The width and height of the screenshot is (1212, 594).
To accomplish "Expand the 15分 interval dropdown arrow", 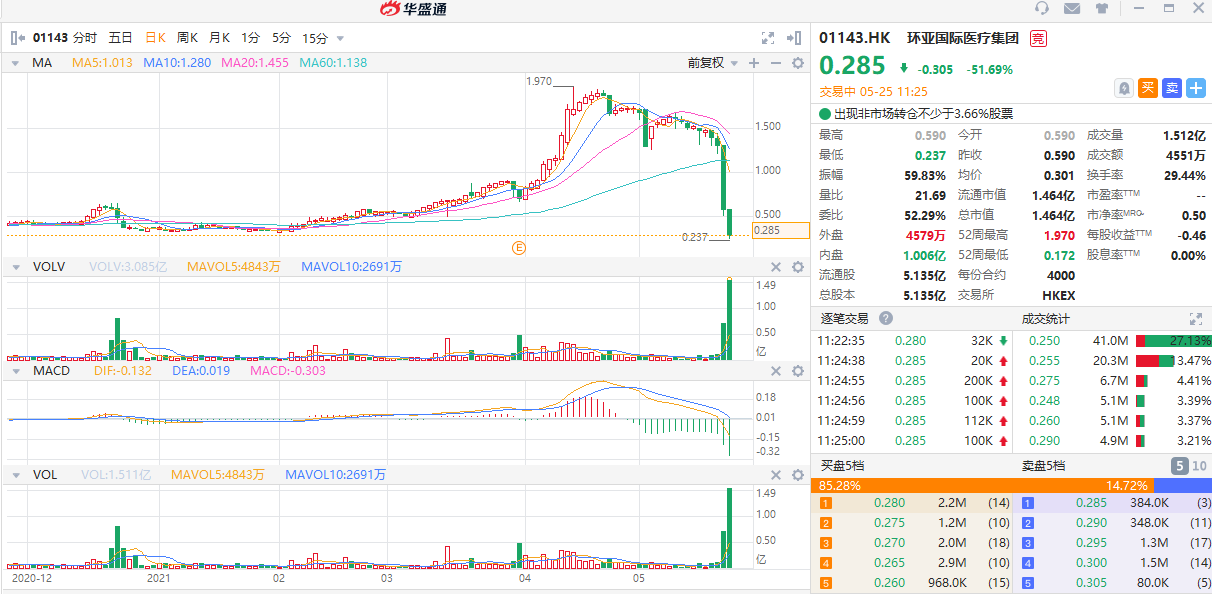I will pyautogui.click(x=340, y=38).
